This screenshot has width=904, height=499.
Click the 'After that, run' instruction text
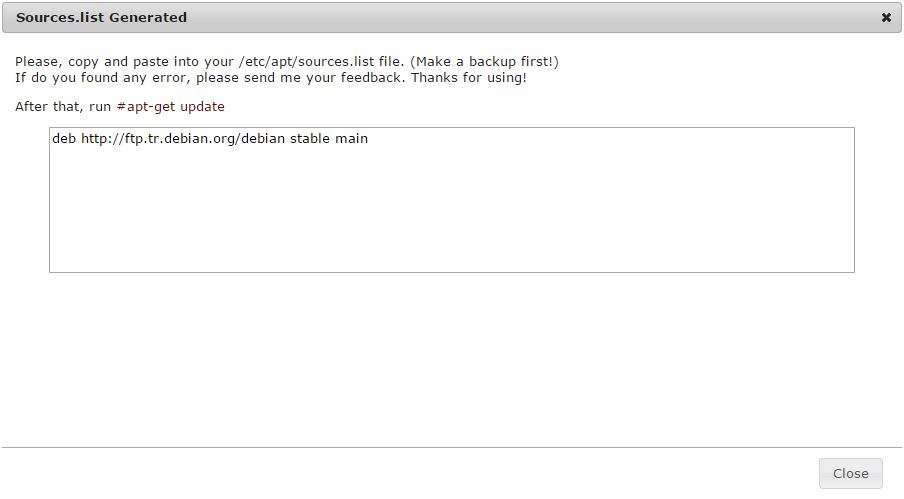[x=63, y=107]
